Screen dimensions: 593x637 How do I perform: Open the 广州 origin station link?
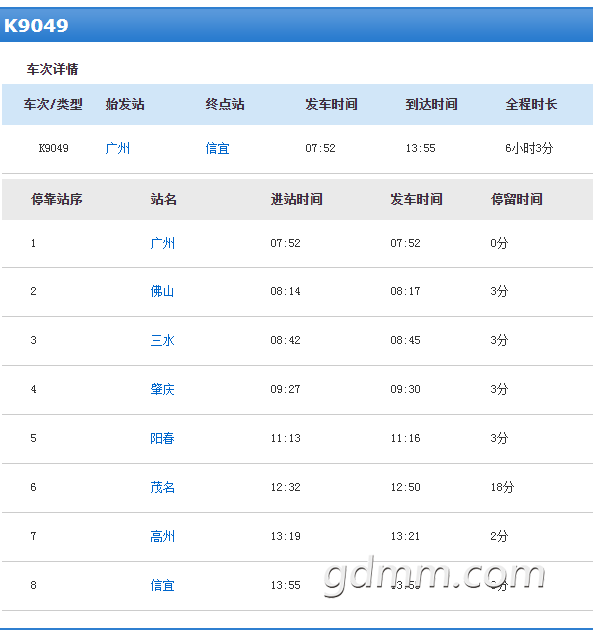(x=117, y=148)
